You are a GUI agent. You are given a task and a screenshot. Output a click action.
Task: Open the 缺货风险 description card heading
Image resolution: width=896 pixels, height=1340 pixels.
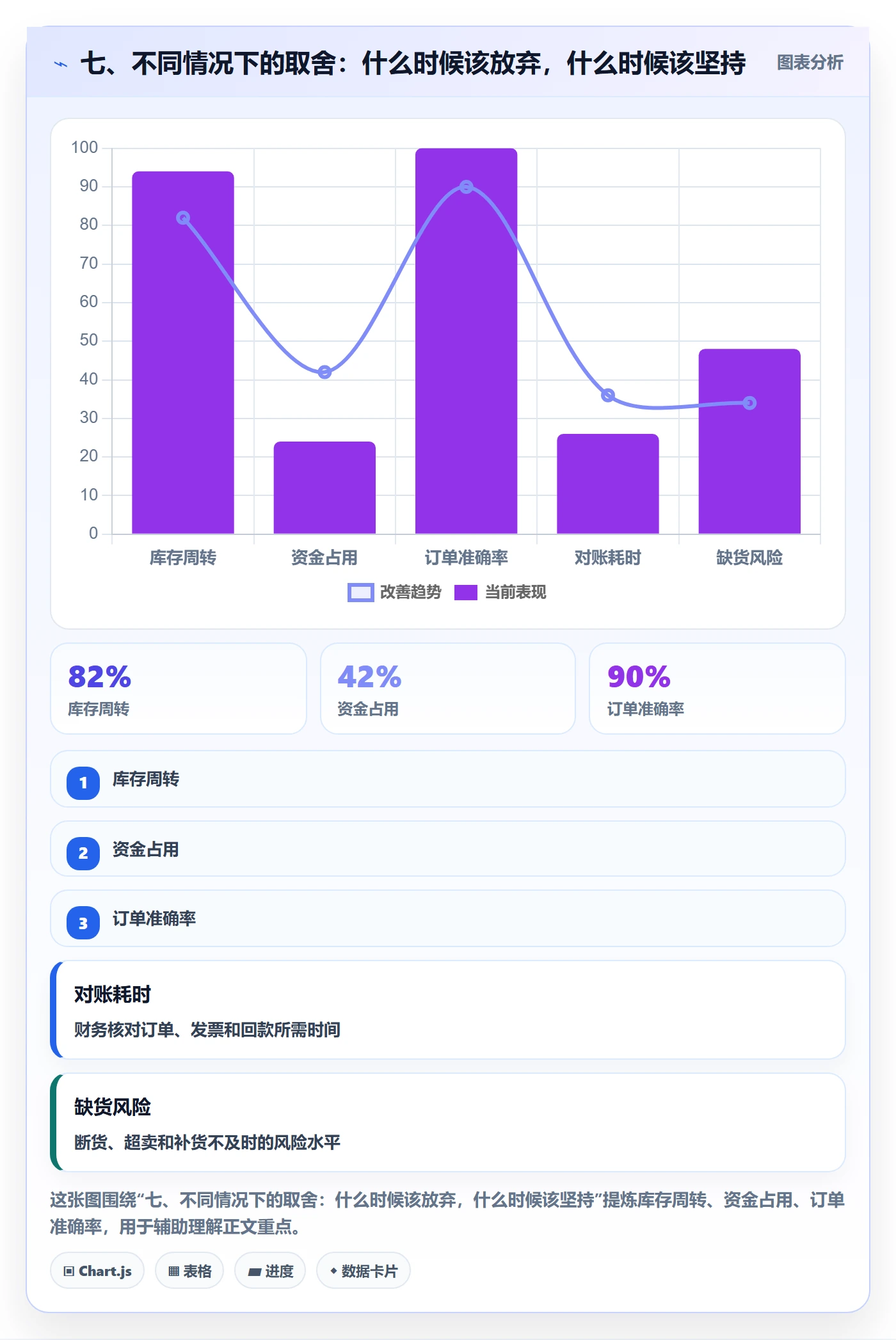[113, 1107]
